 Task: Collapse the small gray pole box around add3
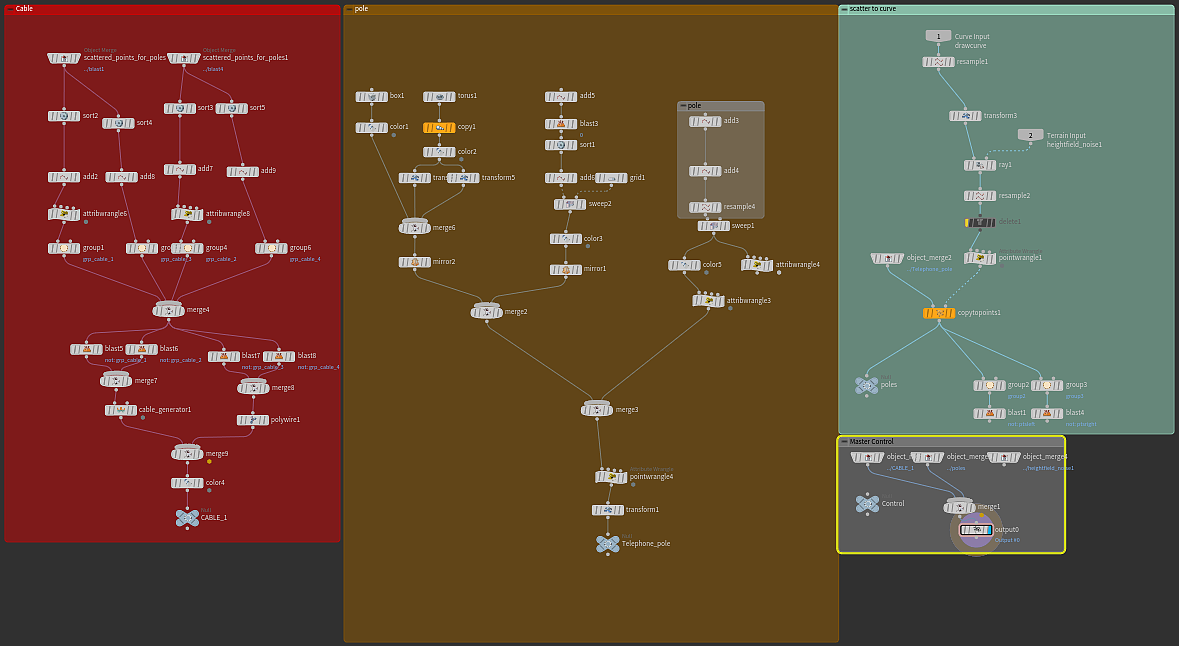coord(683,106)
